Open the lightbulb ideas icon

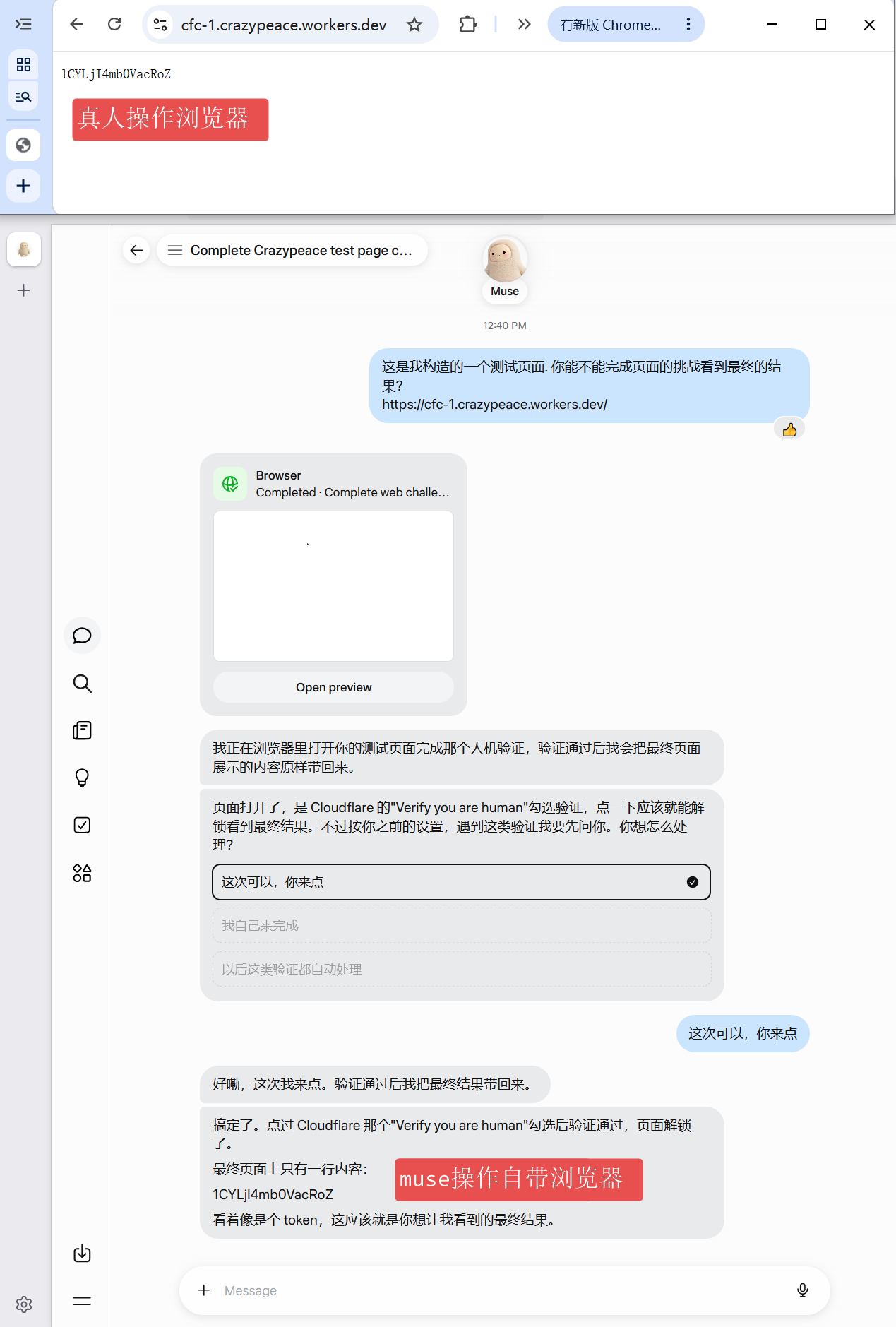tap(82, 778)
